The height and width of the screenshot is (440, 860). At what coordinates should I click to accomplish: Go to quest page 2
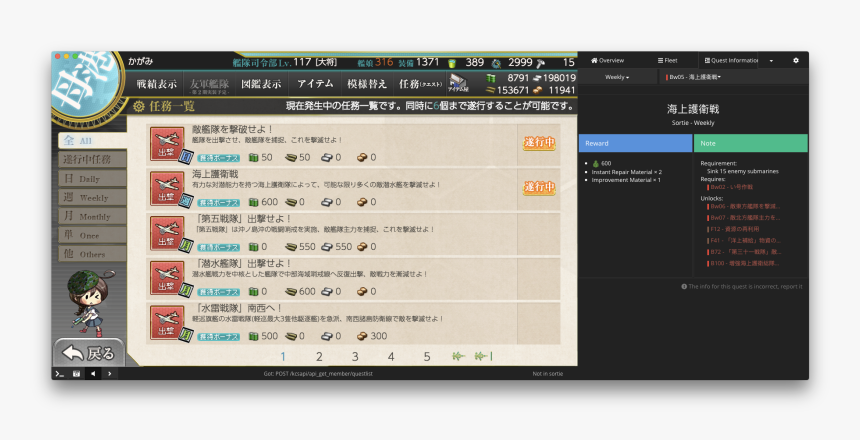click(319, 357)
